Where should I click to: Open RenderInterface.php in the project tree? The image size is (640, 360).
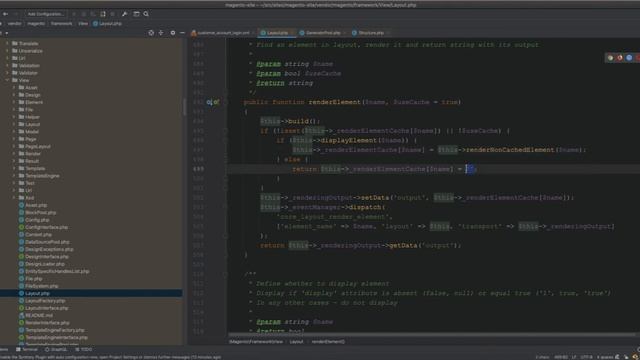pyautogui.click(x=44, y=322)
